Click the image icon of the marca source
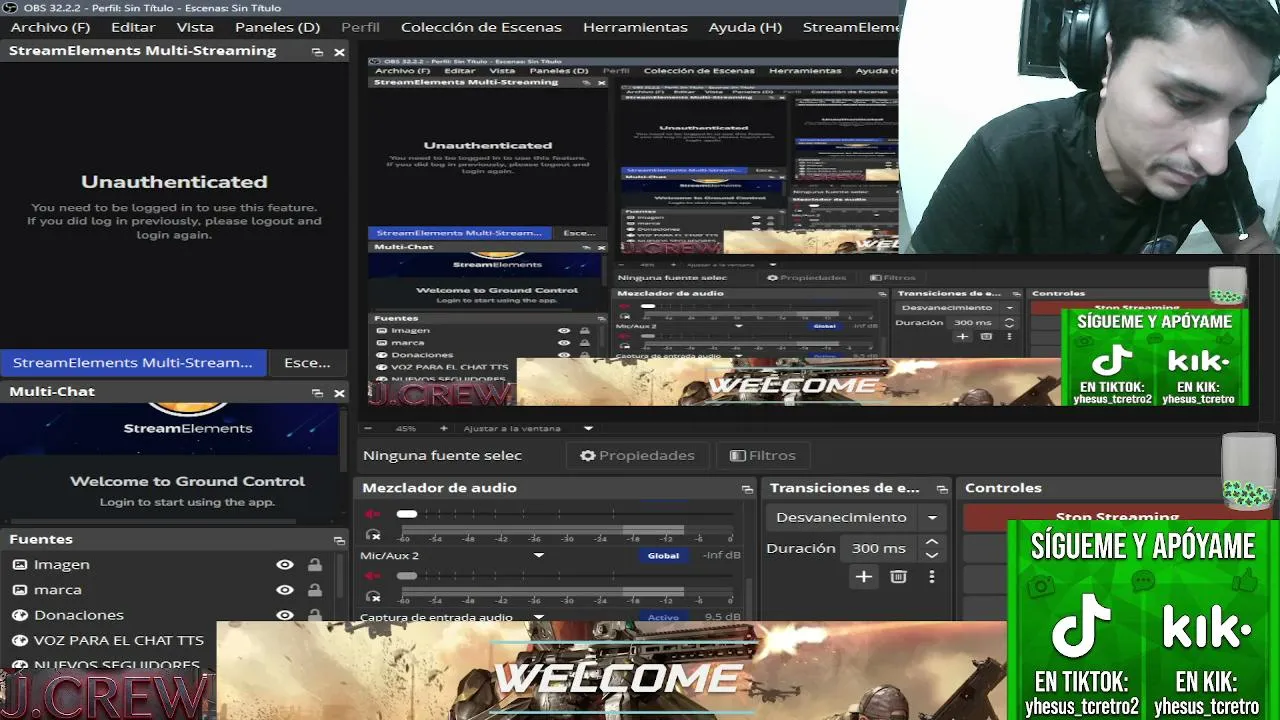Image resolution: width=1280 pixels, height=720 pixels. [19, 590]
